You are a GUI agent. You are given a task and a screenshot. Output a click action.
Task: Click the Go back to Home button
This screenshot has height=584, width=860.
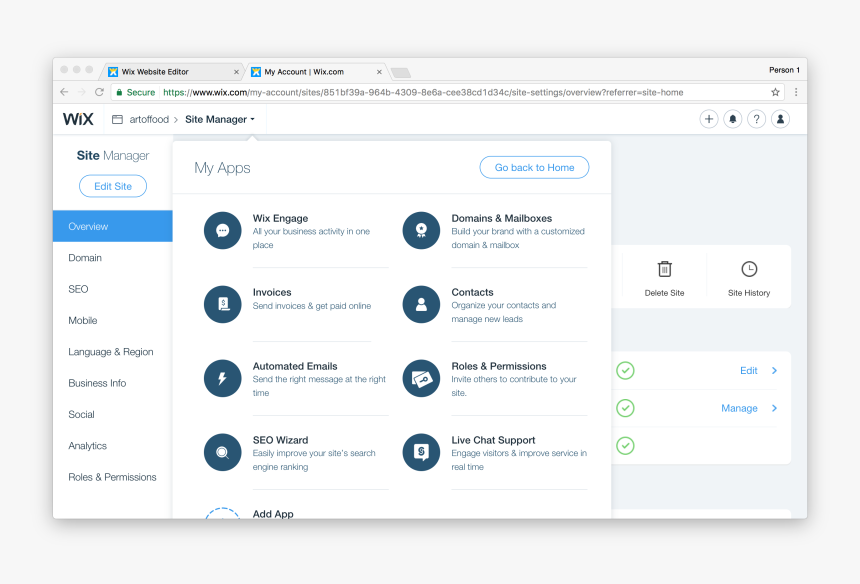534,167
